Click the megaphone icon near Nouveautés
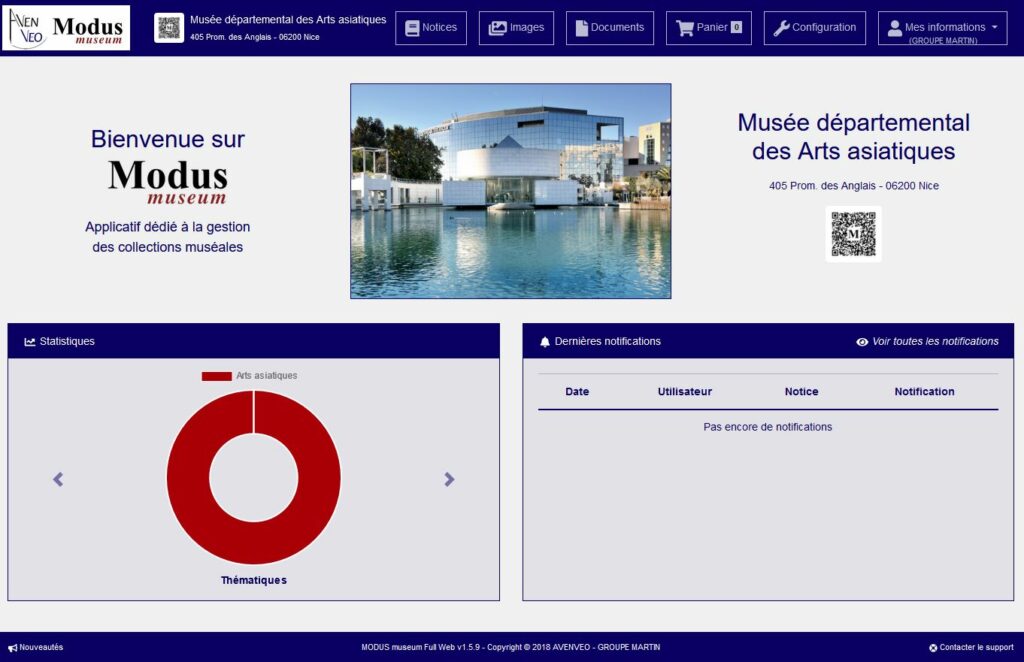 tap(13, 648)
